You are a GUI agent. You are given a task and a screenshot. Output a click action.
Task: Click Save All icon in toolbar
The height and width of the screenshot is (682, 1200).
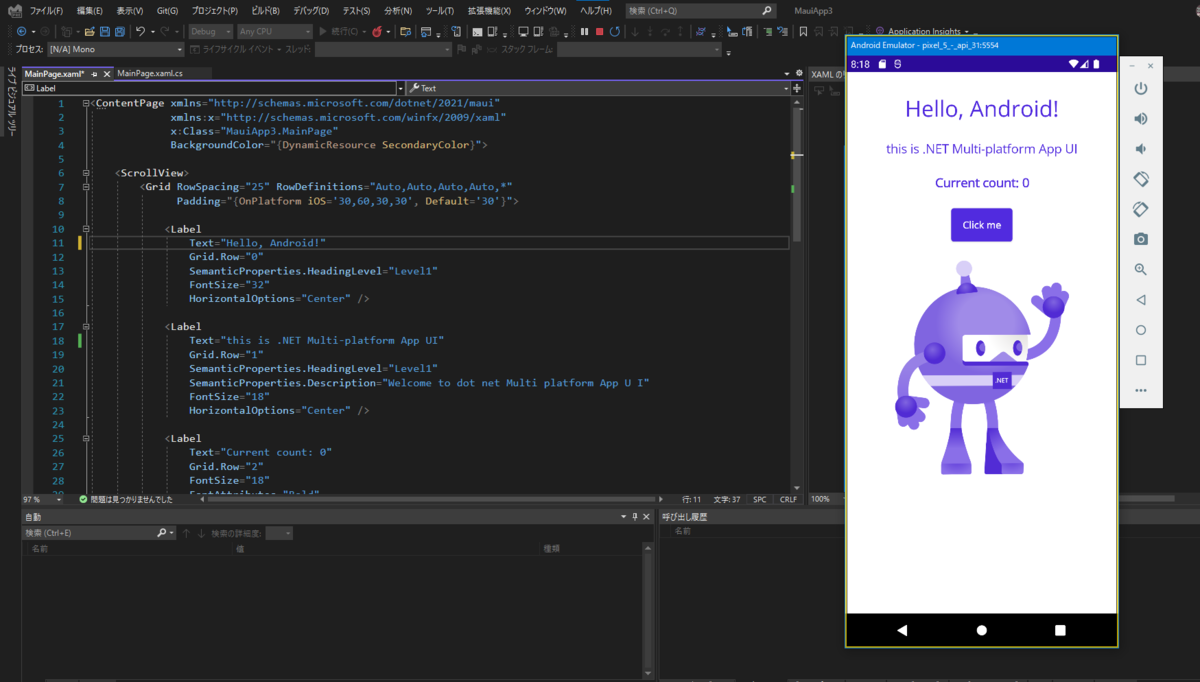[120, 32]
